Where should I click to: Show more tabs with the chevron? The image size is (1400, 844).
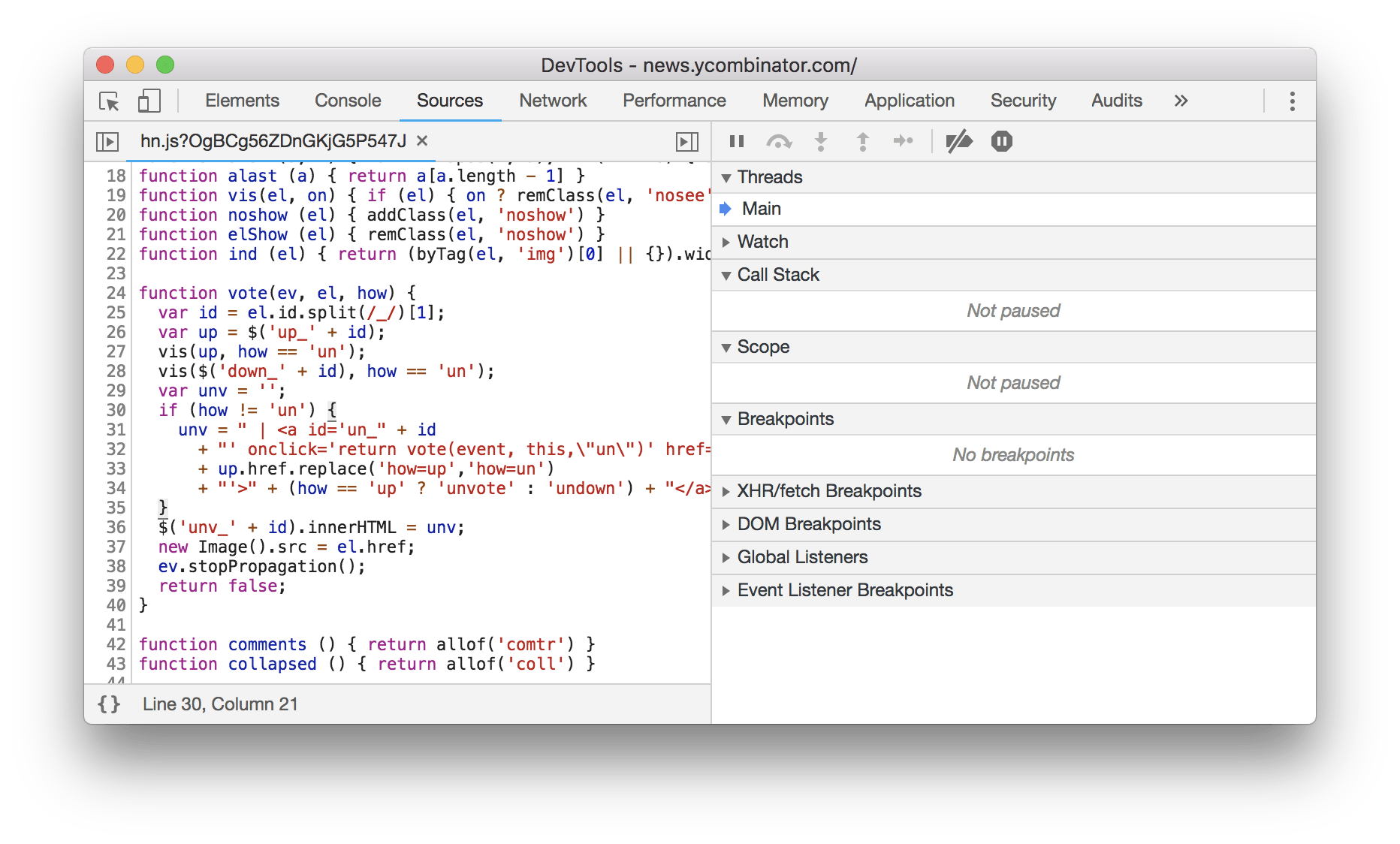click(1181, 101)
